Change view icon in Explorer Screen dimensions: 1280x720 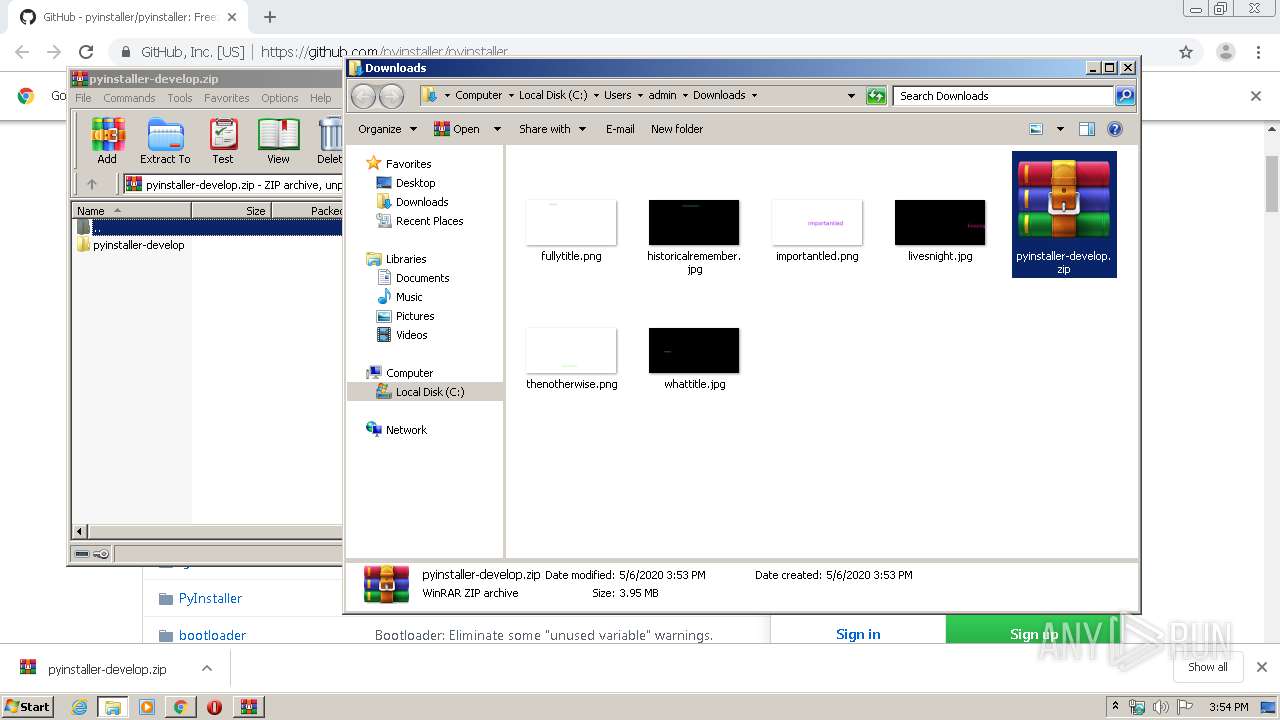coord(1036,129)
